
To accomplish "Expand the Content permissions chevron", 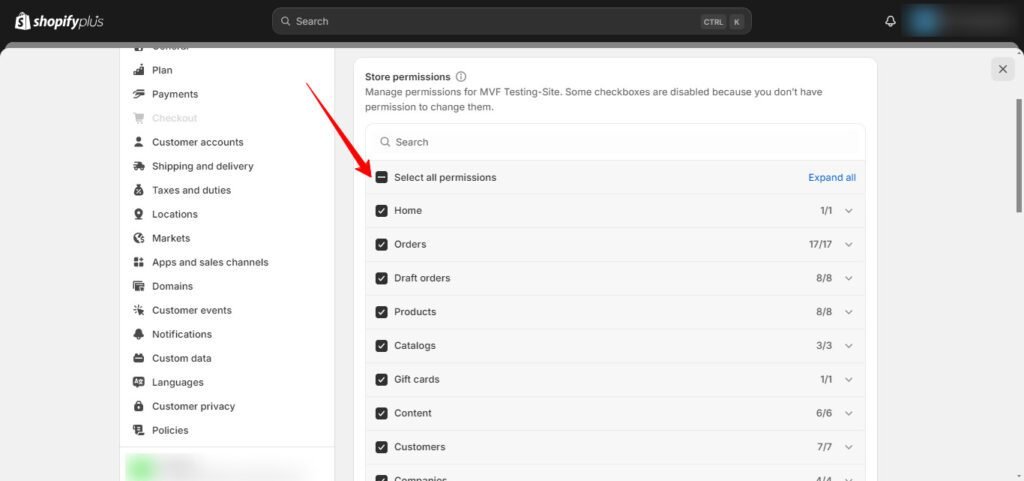I will point(849,413).
